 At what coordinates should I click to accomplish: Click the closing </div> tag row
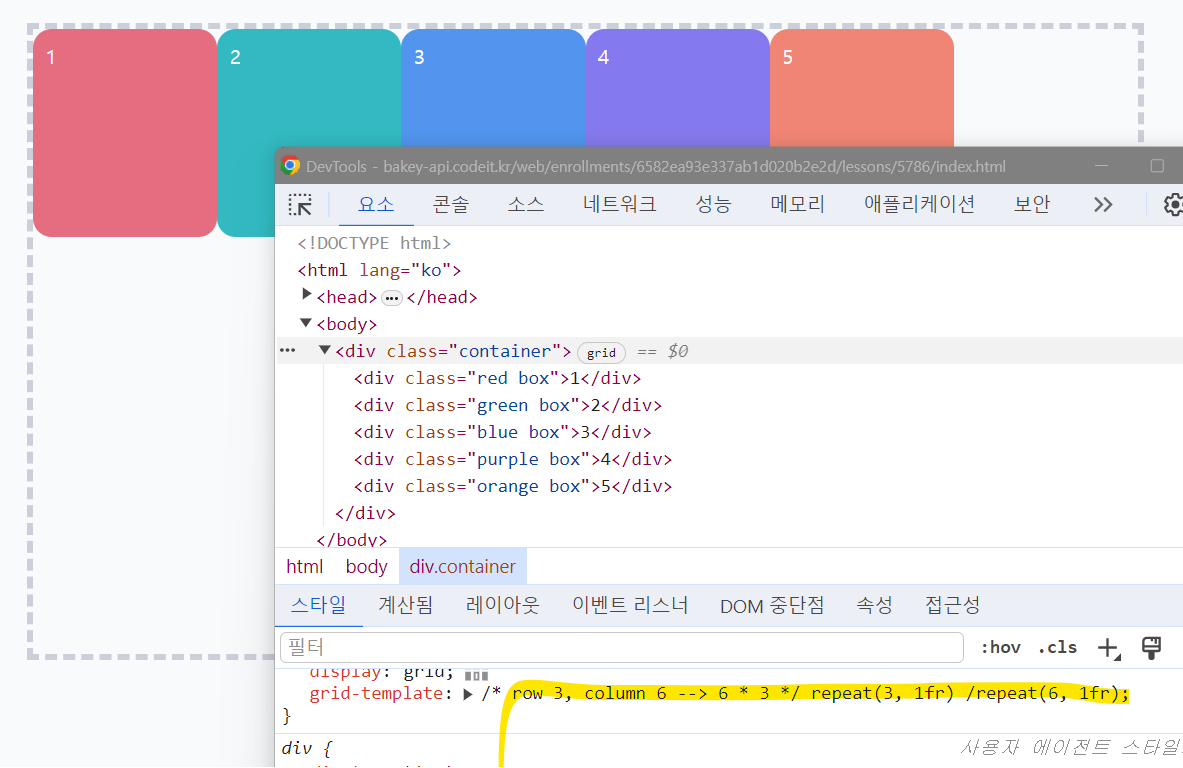[365, 513]
